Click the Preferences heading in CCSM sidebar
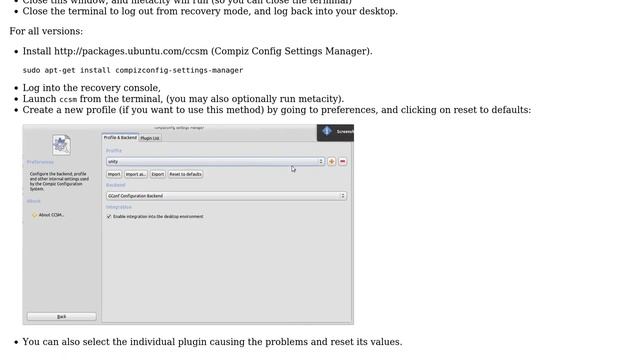640x360 pixels. 40,162
